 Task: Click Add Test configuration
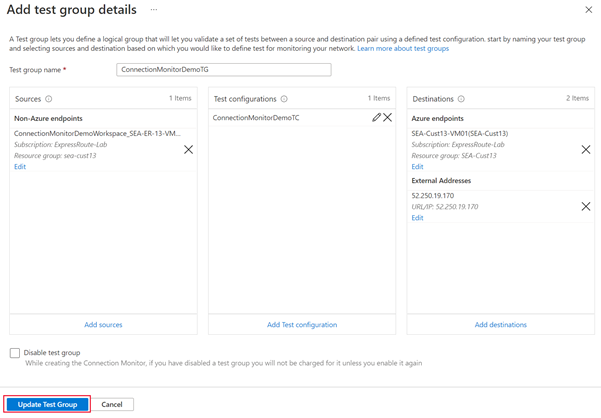[302, 325]
